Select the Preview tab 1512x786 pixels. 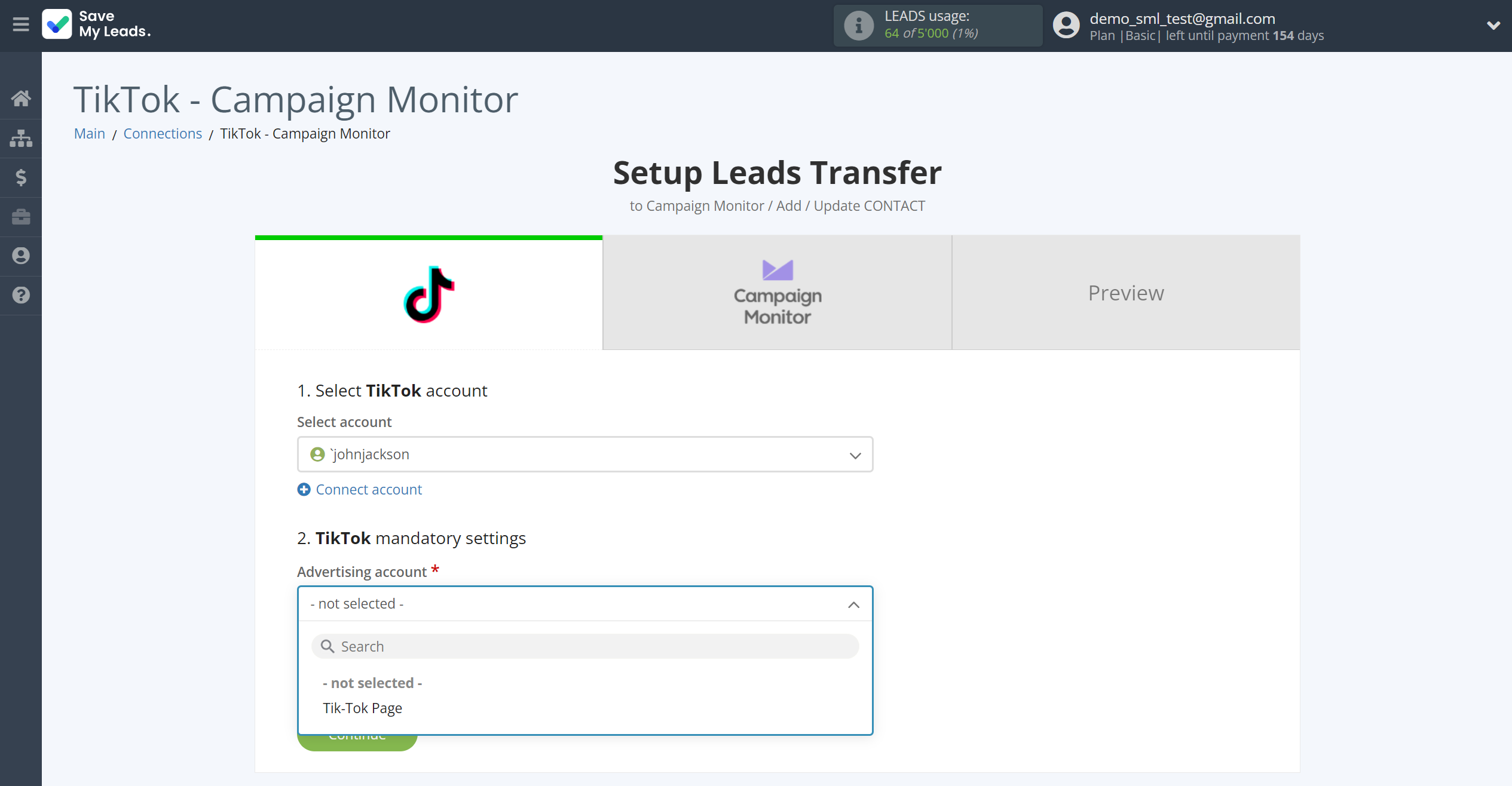coord(1126,292)
